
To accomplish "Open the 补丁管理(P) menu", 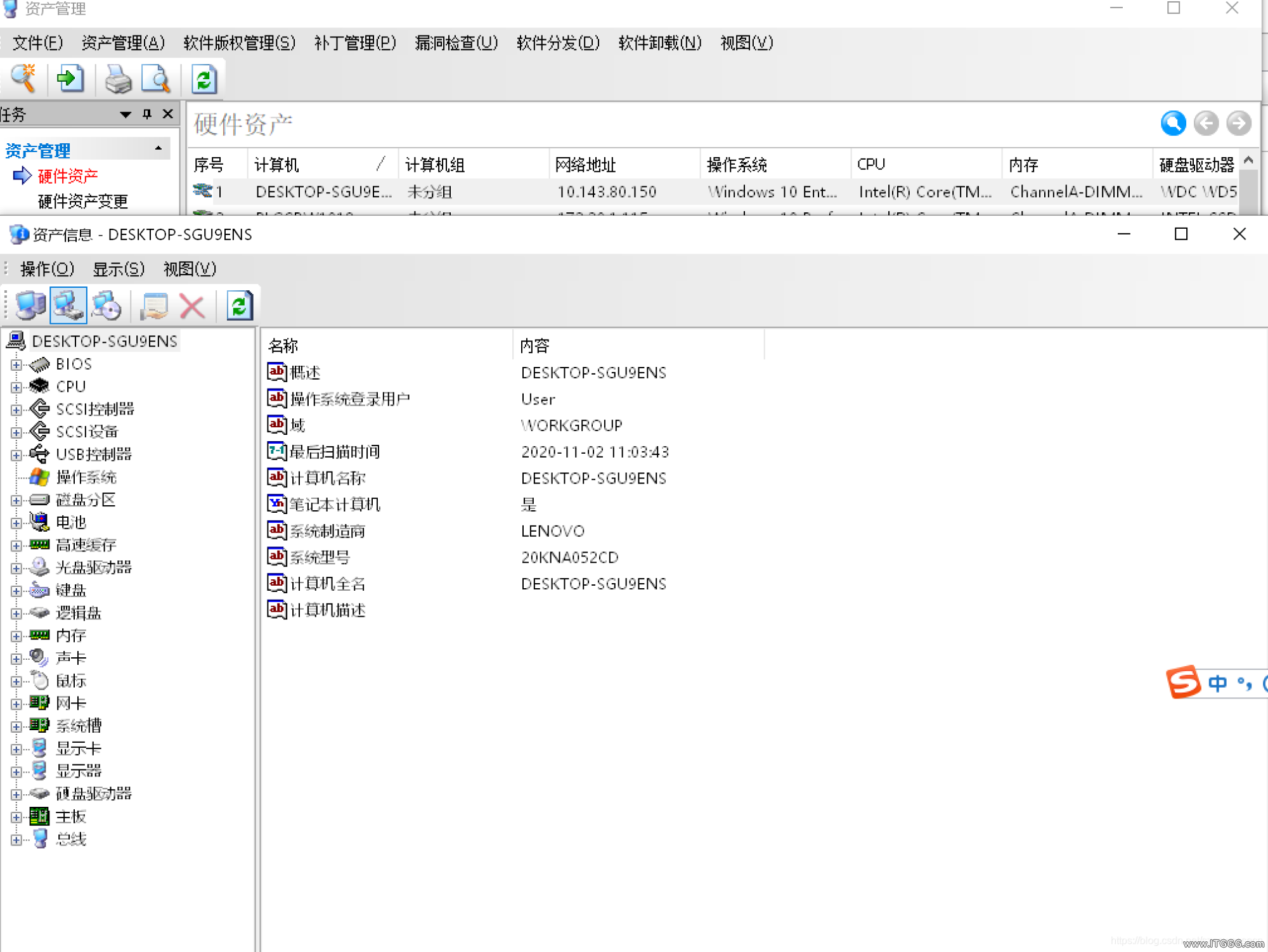I will click(x=355, y=43).
